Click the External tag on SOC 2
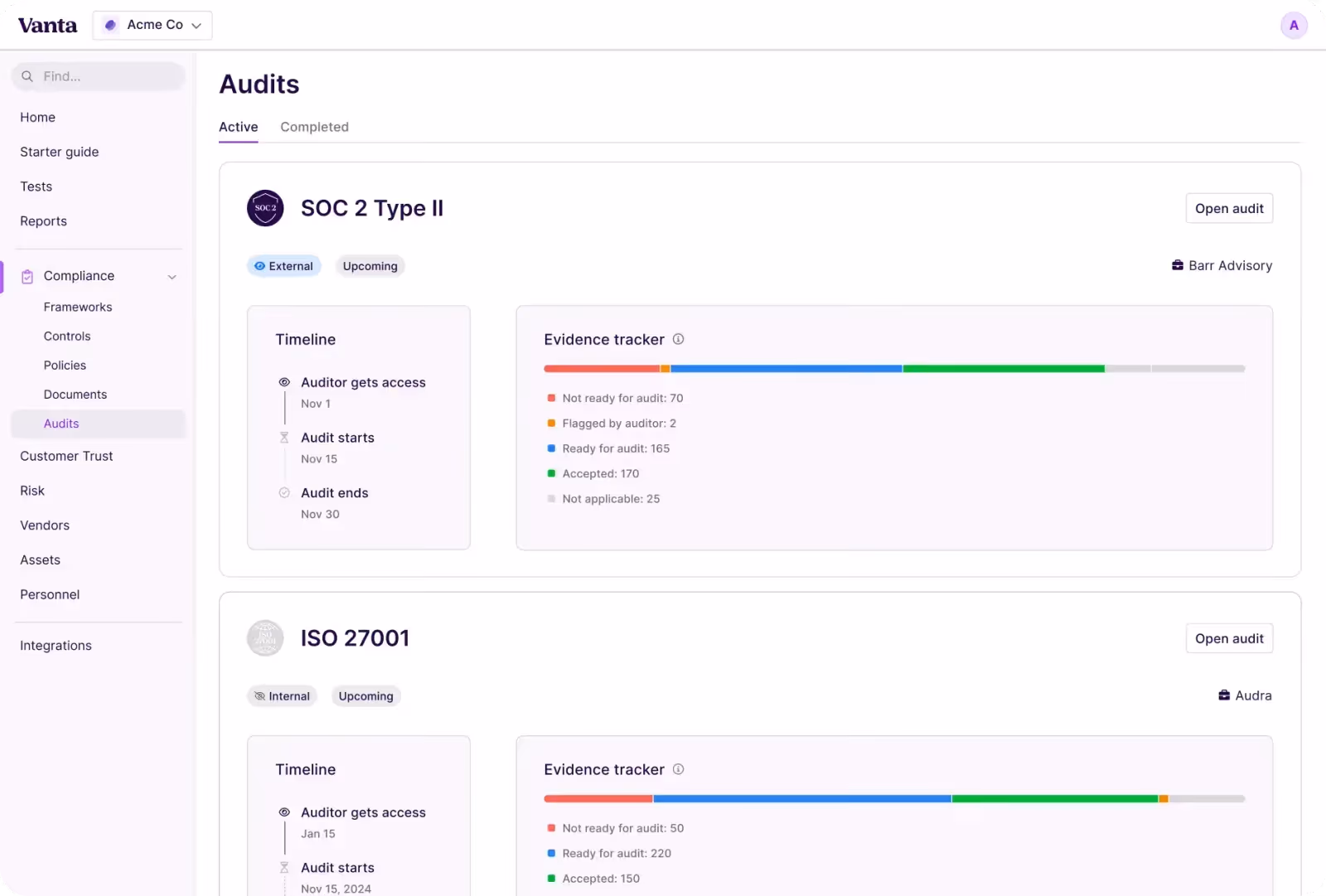The height and width of the screenshot is (896, 1326). (283, 266)
